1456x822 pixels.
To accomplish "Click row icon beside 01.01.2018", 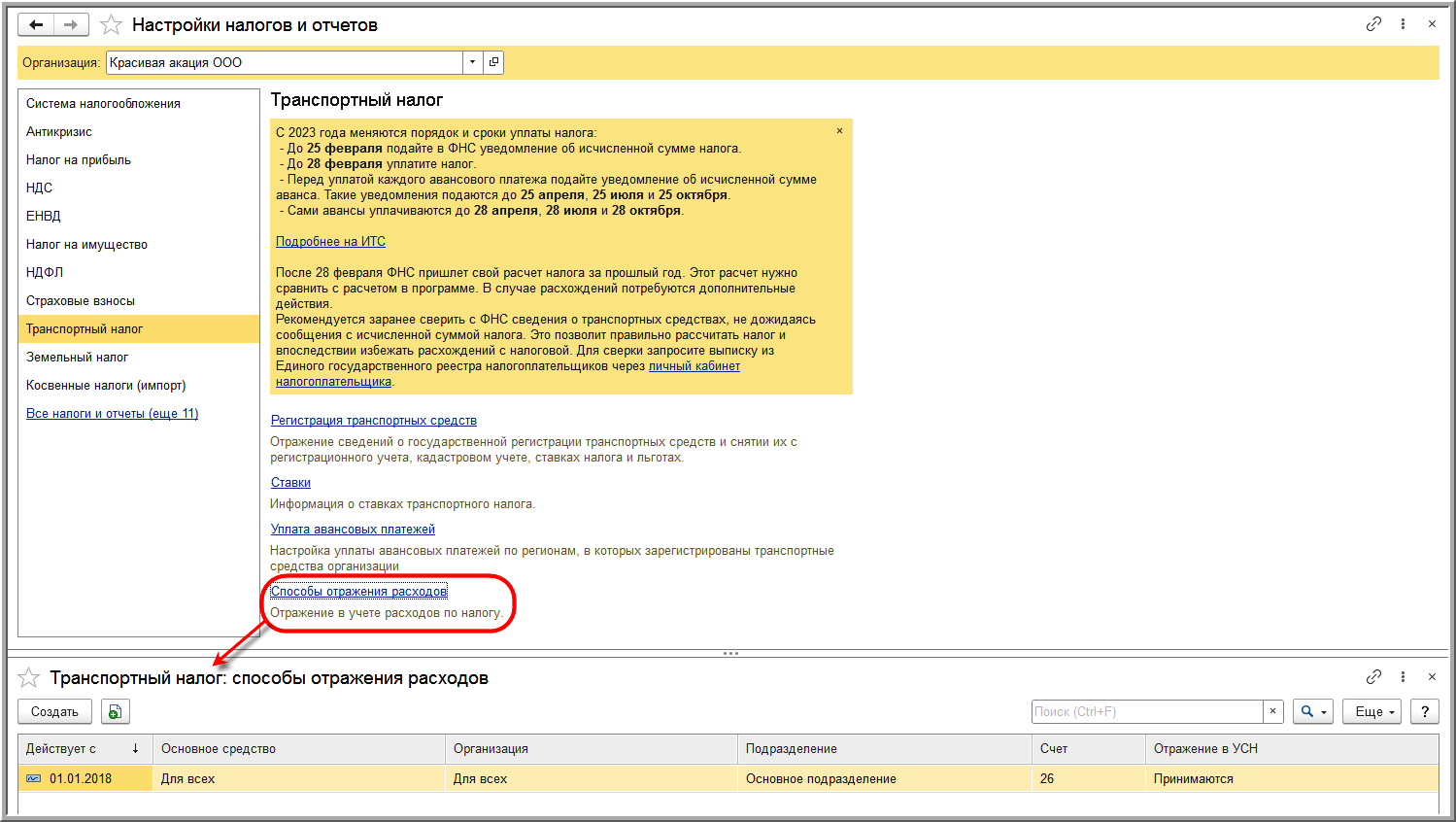I will tap(34, 778).
